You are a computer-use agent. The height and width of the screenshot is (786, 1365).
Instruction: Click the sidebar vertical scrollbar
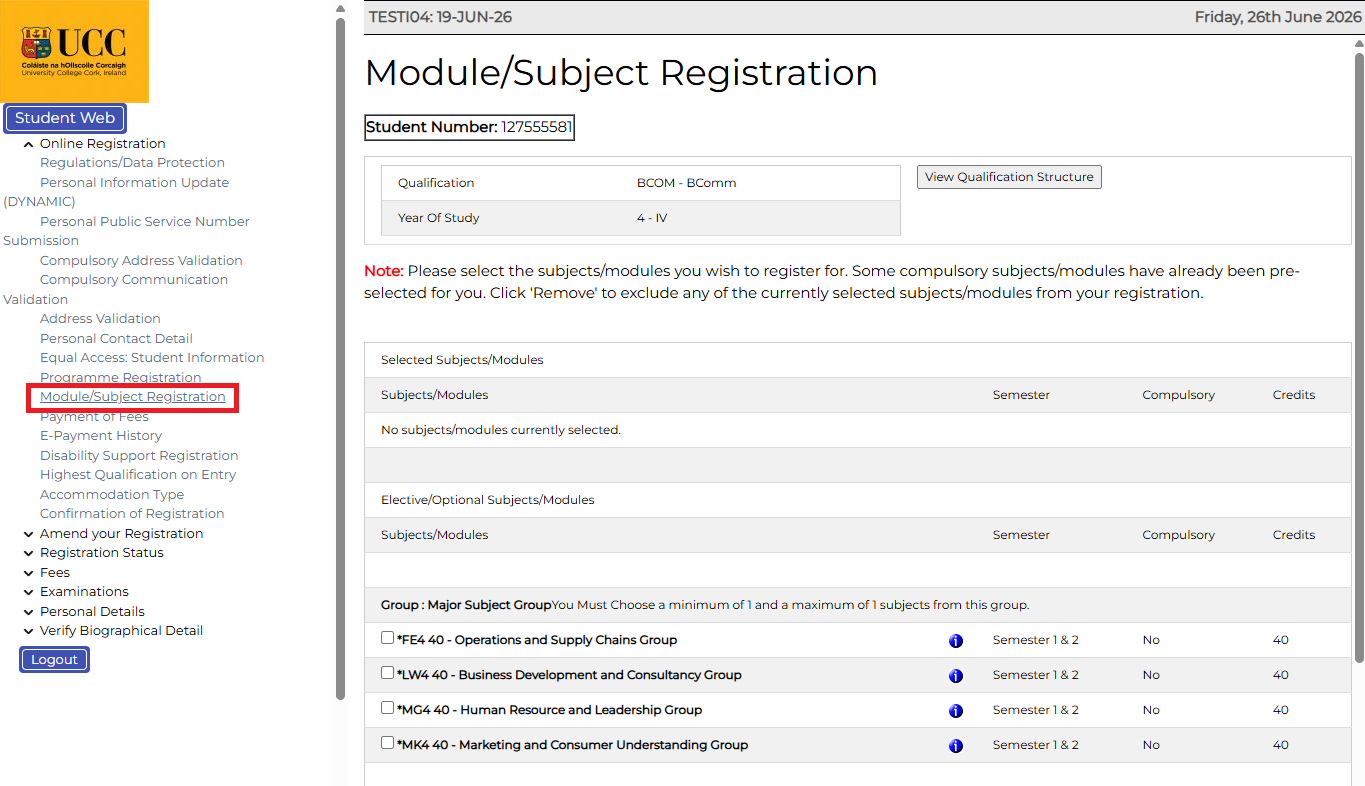click(x=340, y=358)
